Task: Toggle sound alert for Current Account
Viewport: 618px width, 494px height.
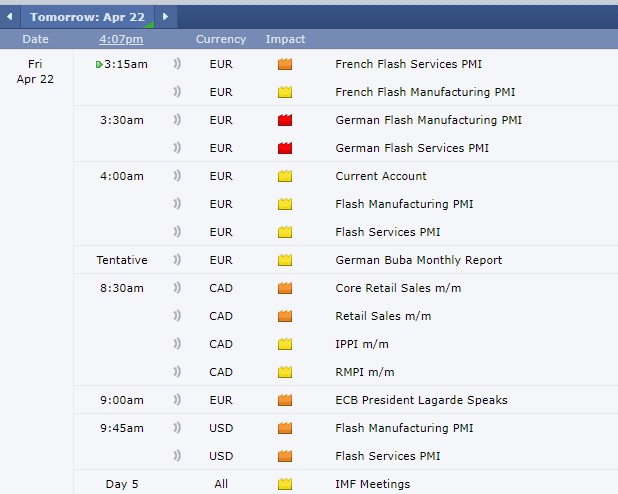Action: (x=177, y=176)
